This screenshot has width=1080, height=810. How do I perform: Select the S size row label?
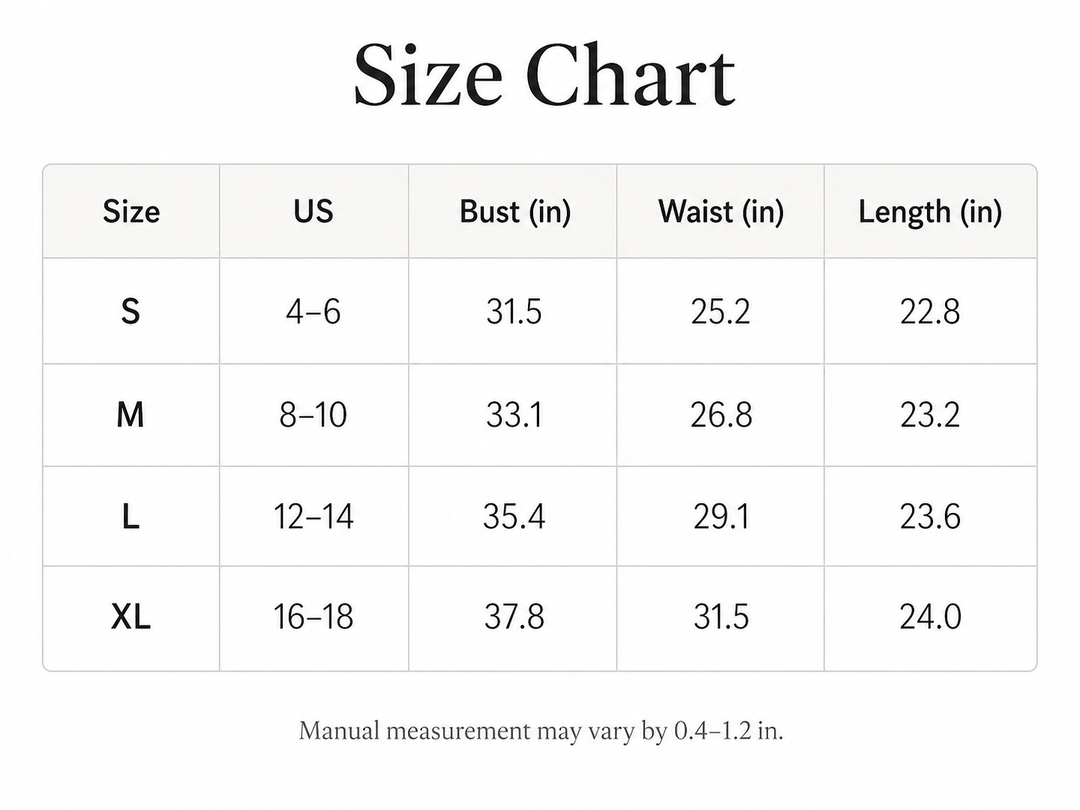(130, 311)
